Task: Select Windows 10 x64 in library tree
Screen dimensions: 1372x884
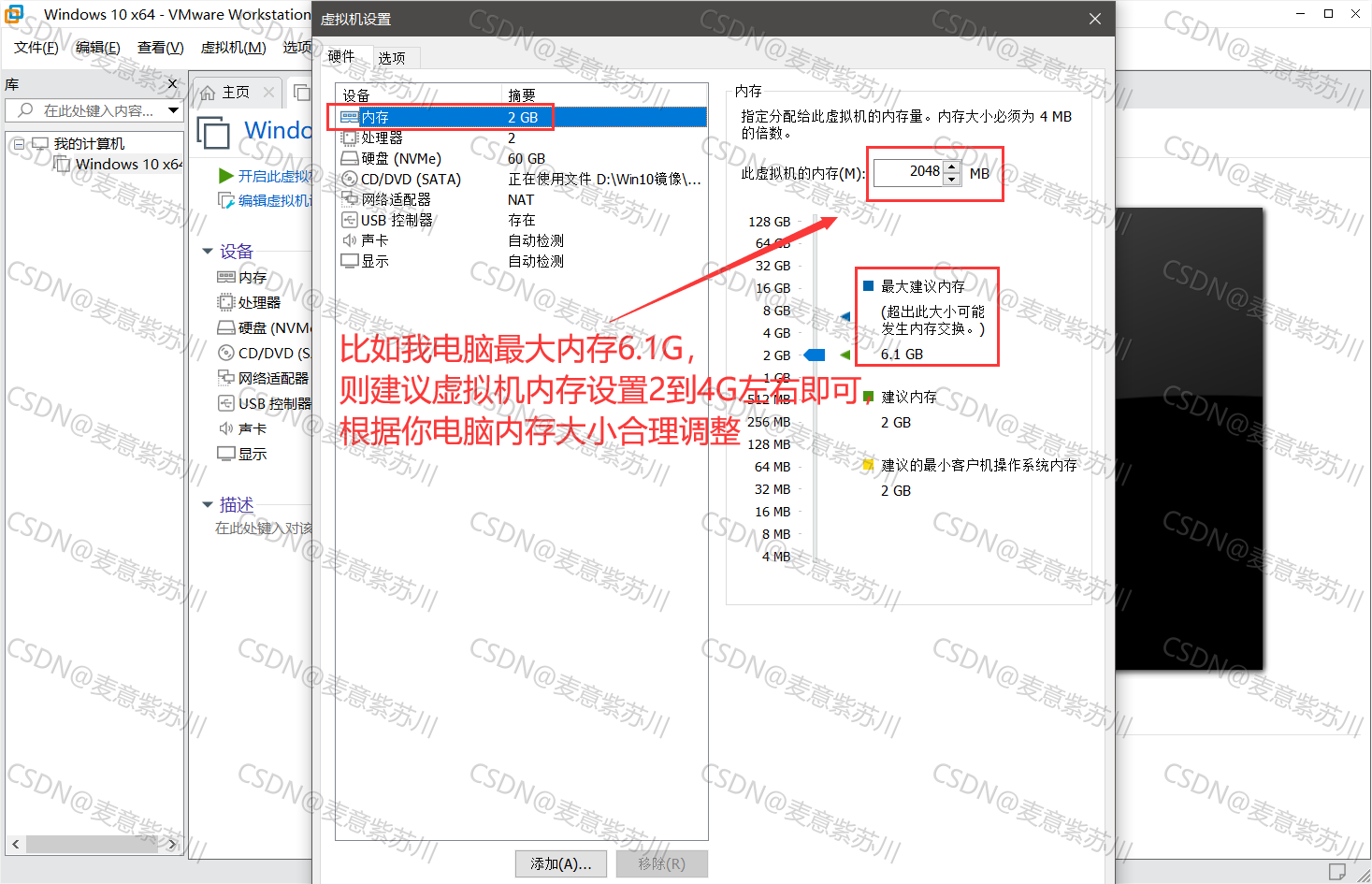Action: click(128, 164)
